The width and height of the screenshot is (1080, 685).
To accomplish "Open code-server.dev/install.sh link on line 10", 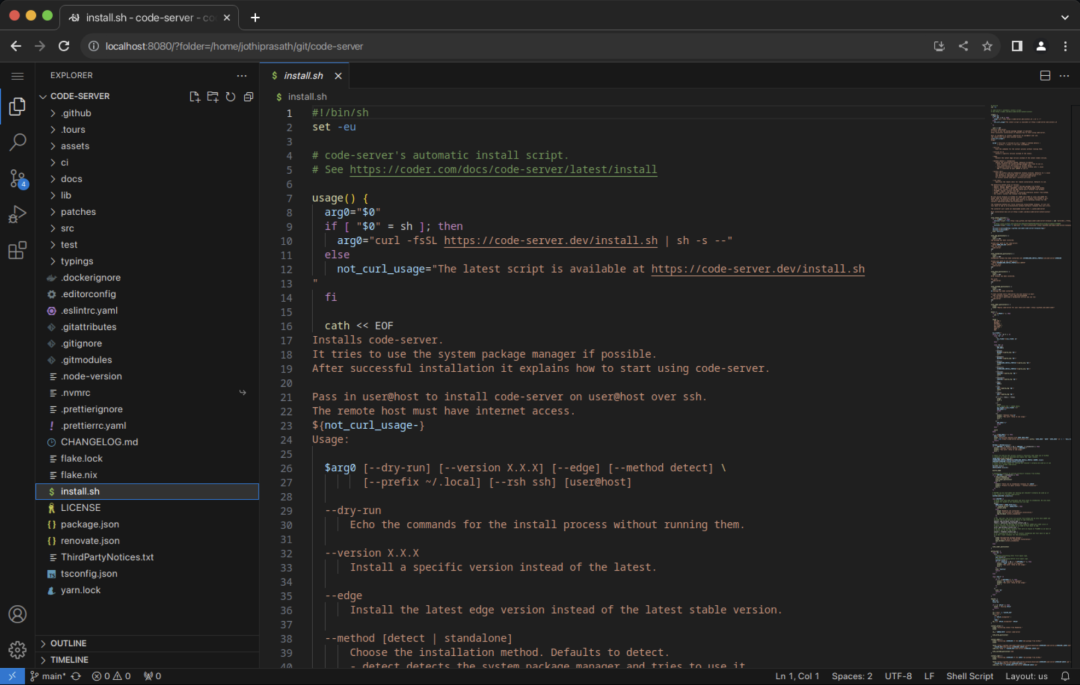I will [x=550, y=240].
